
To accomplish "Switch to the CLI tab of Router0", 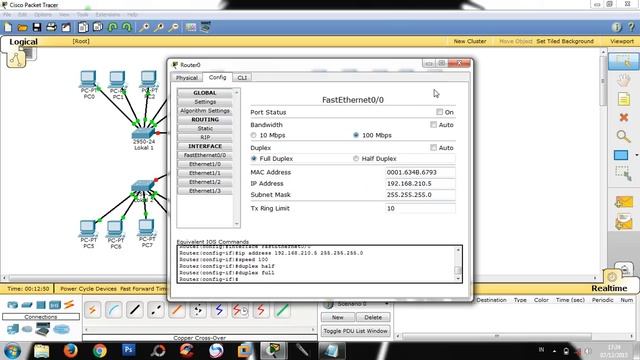I will point(242,78).
